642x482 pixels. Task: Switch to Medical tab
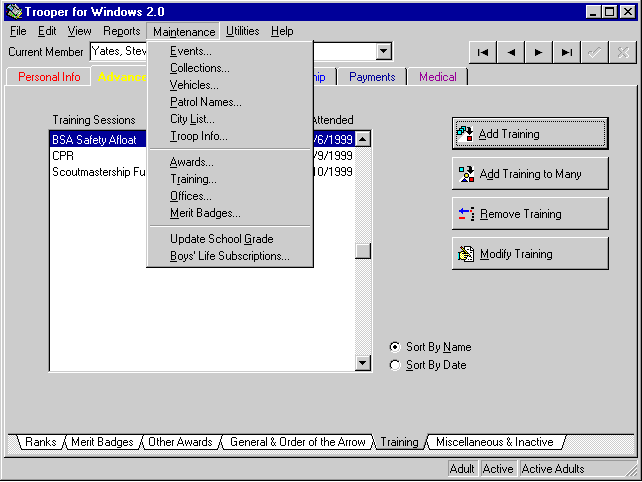pos(437,77)
